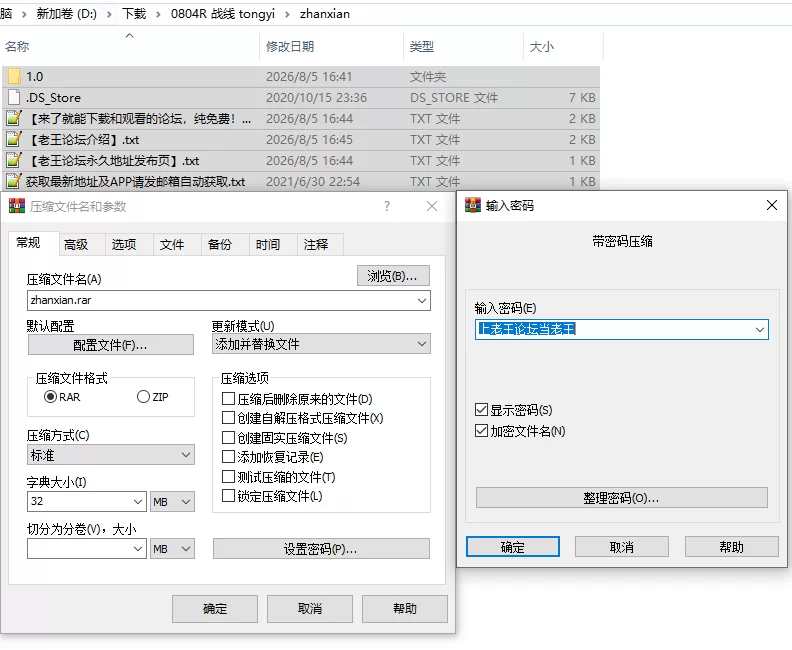This screenshot has width=792, height=650.
Task: Click WinRAR icon in 压缩文件名和参数 title bar
Action: (17, 206)
